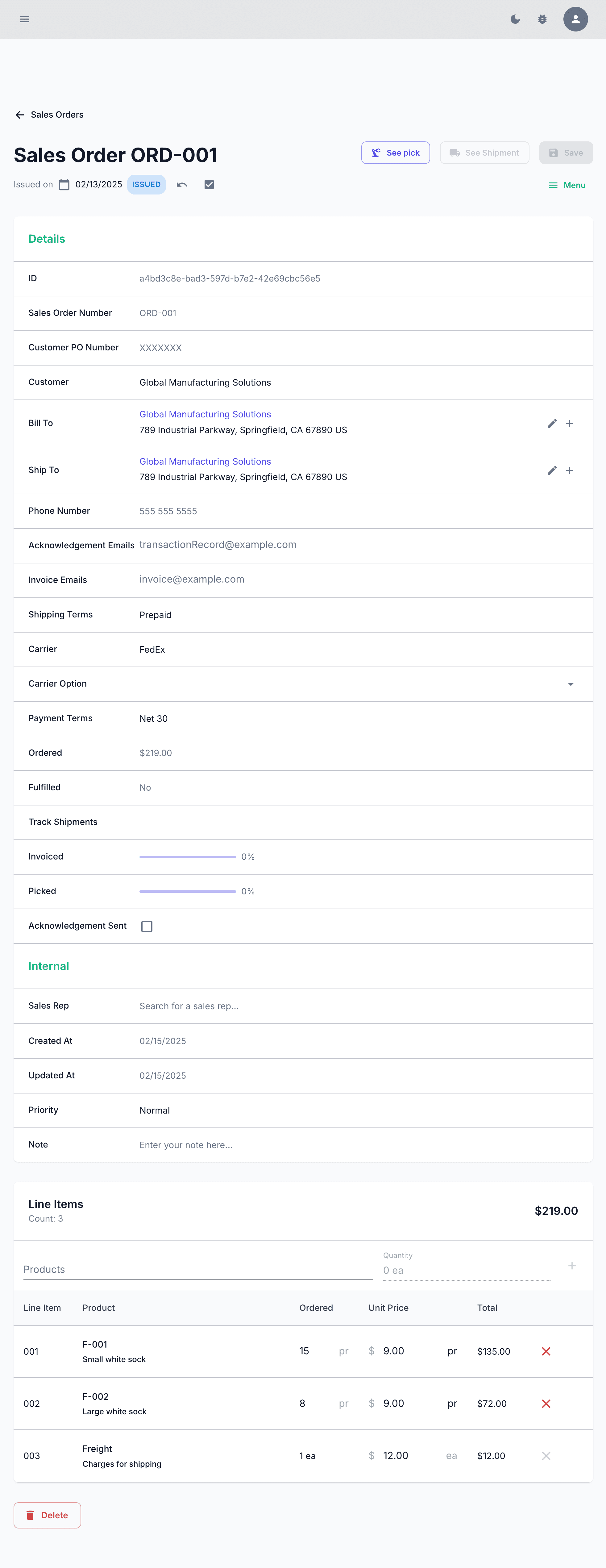Viewport: 606px width, 1568px height.
Task: Open the Priority Normal selector
Action: tap(359, 1110)
